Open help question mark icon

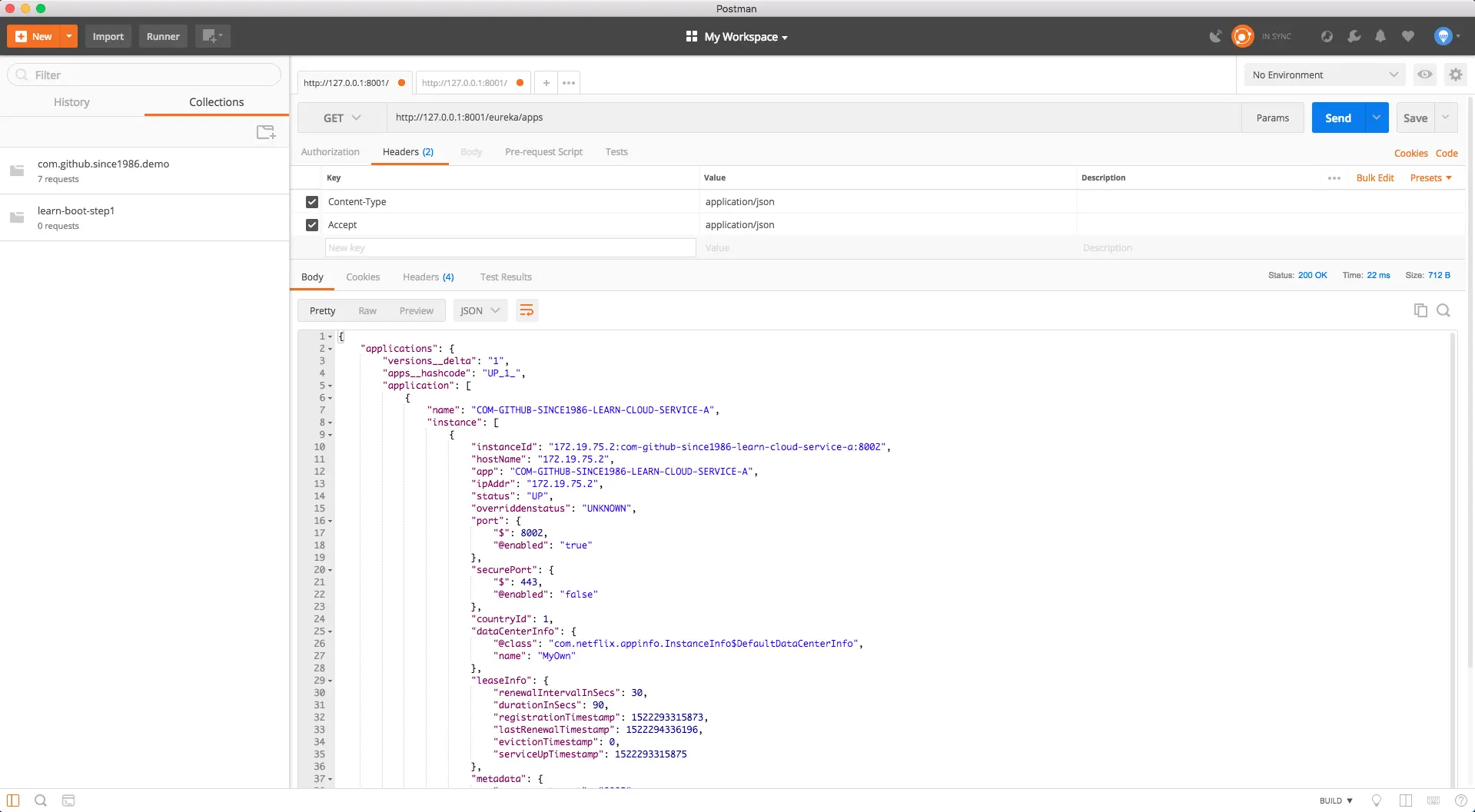pyautogui.click(x=1461, y=800)
